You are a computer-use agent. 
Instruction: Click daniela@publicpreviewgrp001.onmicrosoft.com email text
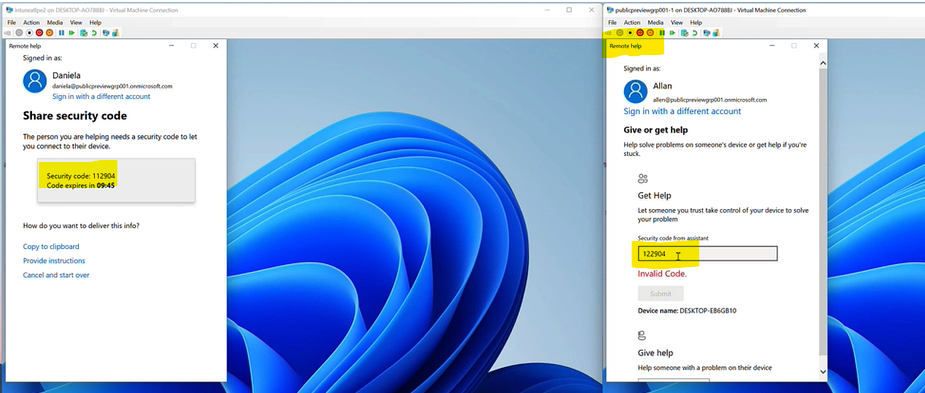(x=112, y=86)
